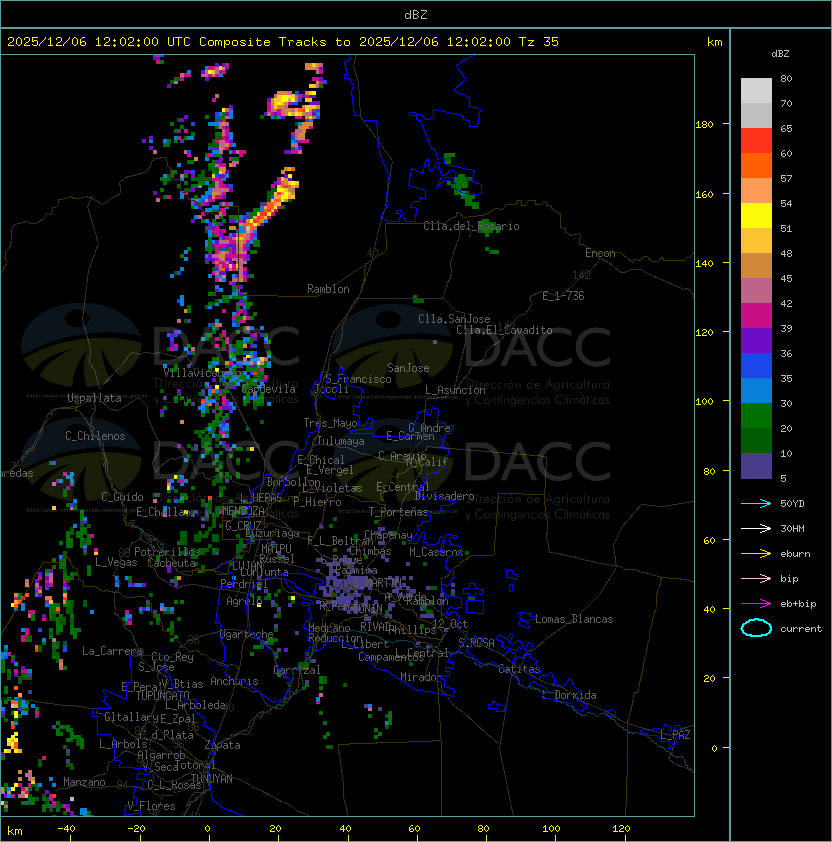Click the 'Clla.SanJose' map label
Image resolution: width=832 pixels, height=842 pixels.
(x=454, y=319)
